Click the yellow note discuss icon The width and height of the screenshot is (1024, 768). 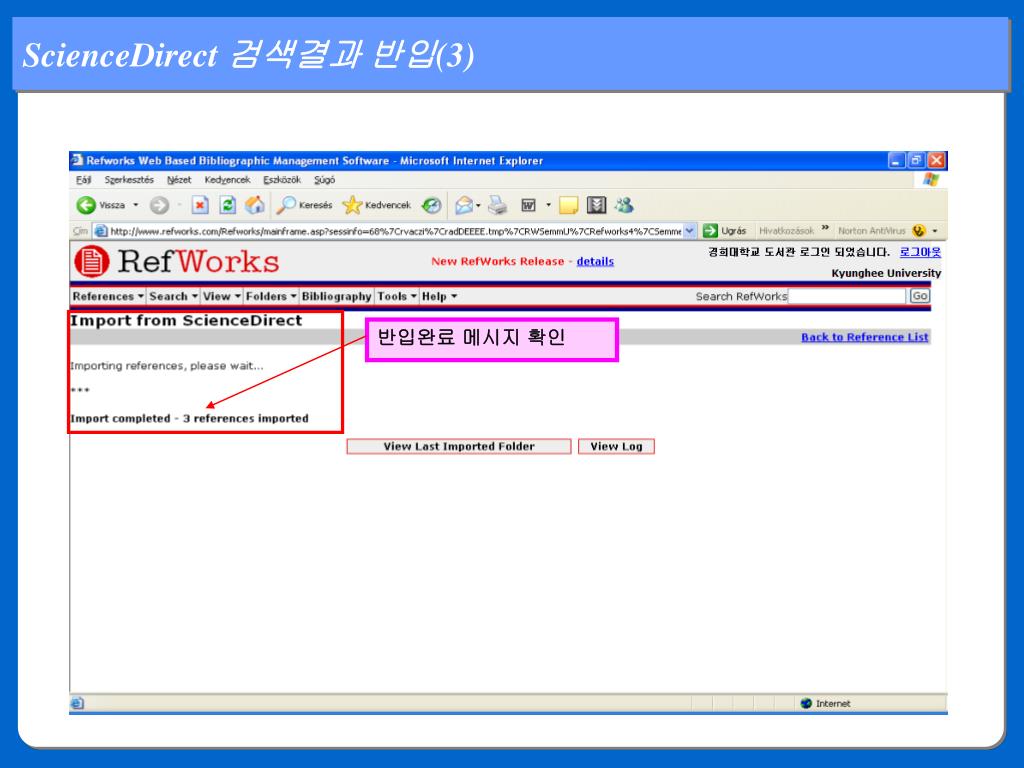[568, 205]
